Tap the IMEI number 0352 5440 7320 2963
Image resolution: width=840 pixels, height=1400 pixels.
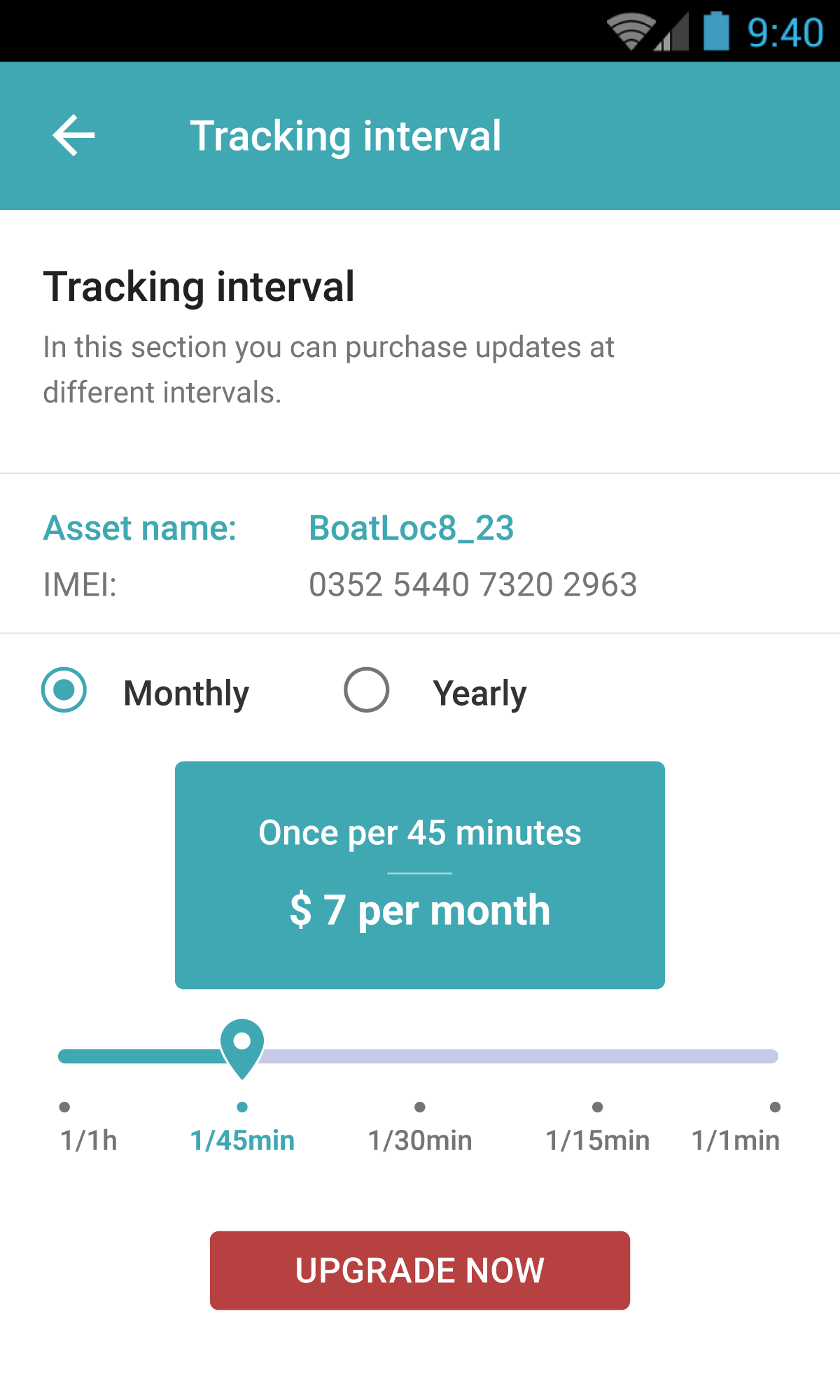point(473,584)
